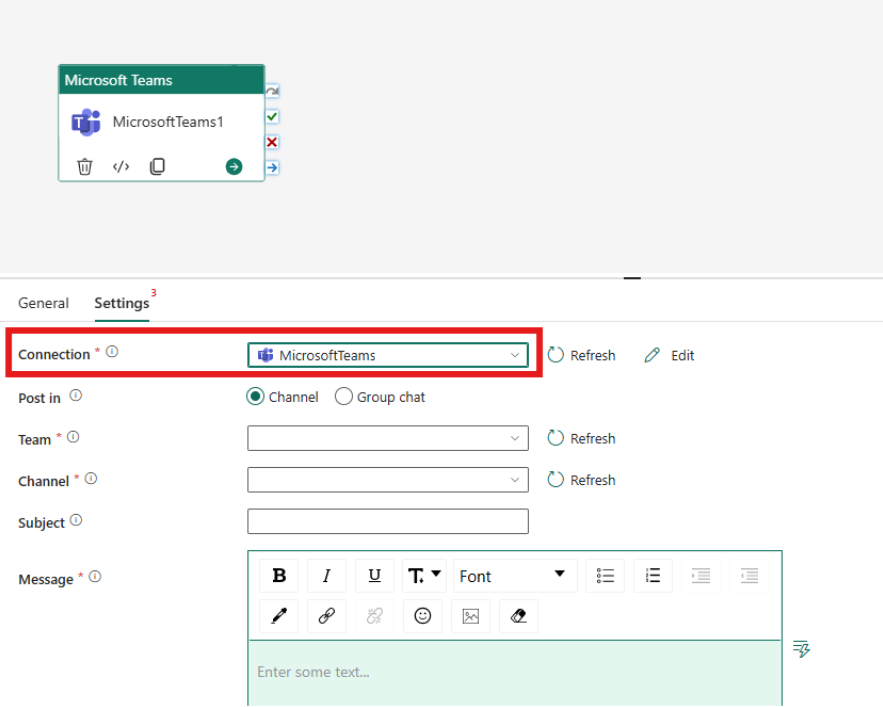Switch to the General tab
Viewport: 883px width, 707px height.
(43, 302)
